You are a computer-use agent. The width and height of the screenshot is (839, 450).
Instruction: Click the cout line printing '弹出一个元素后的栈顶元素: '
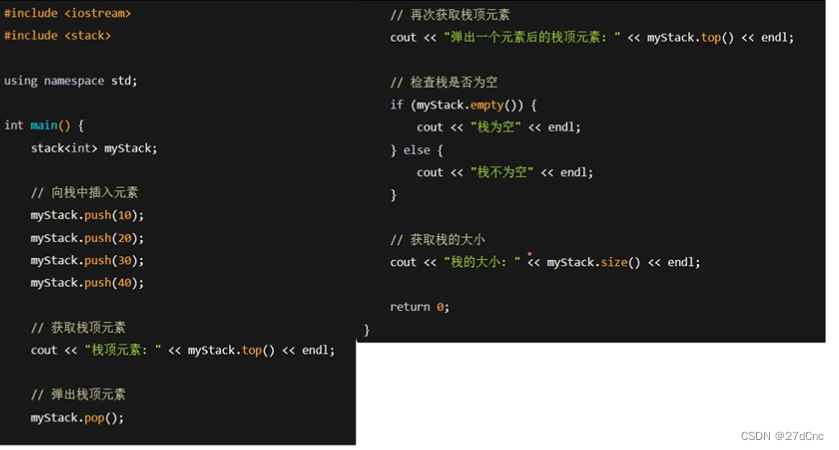point(592,38)
